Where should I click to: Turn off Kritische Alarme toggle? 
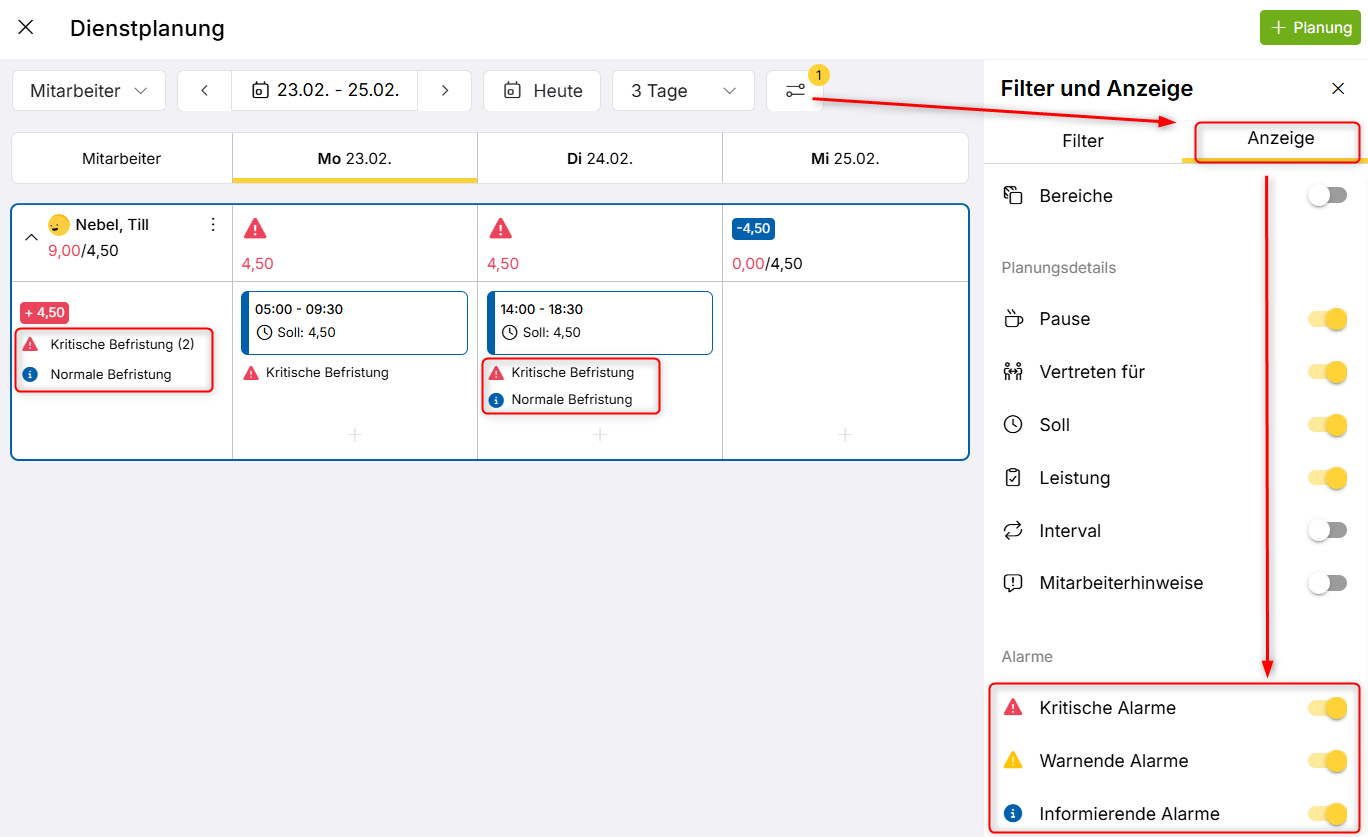click(1327, 708)
